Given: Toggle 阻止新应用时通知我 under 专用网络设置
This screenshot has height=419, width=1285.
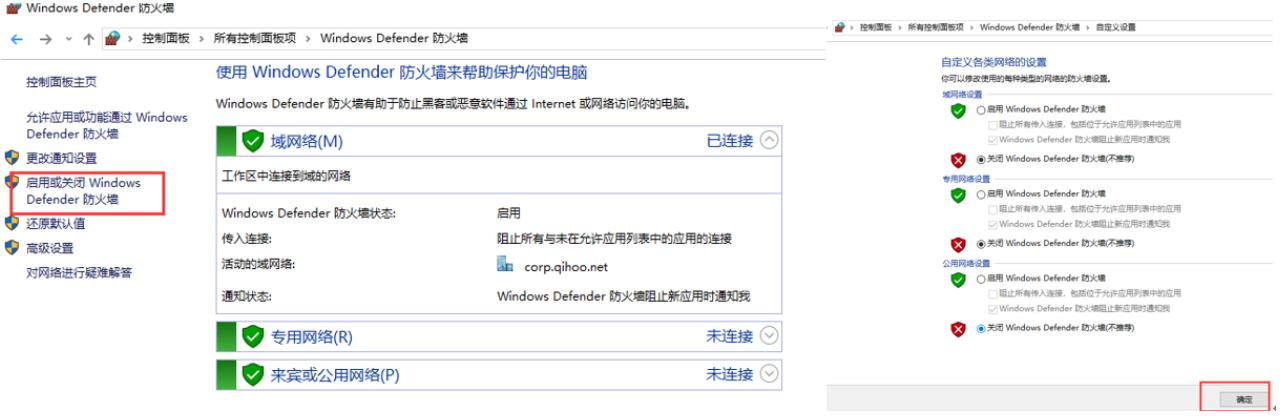Looking at the screenshot, I should [x=992, y=224].
